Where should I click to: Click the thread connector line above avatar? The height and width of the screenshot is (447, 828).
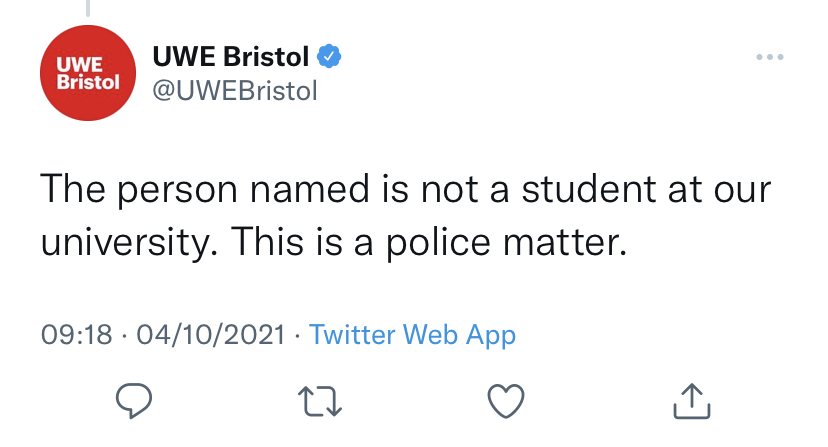coord(88,7)
